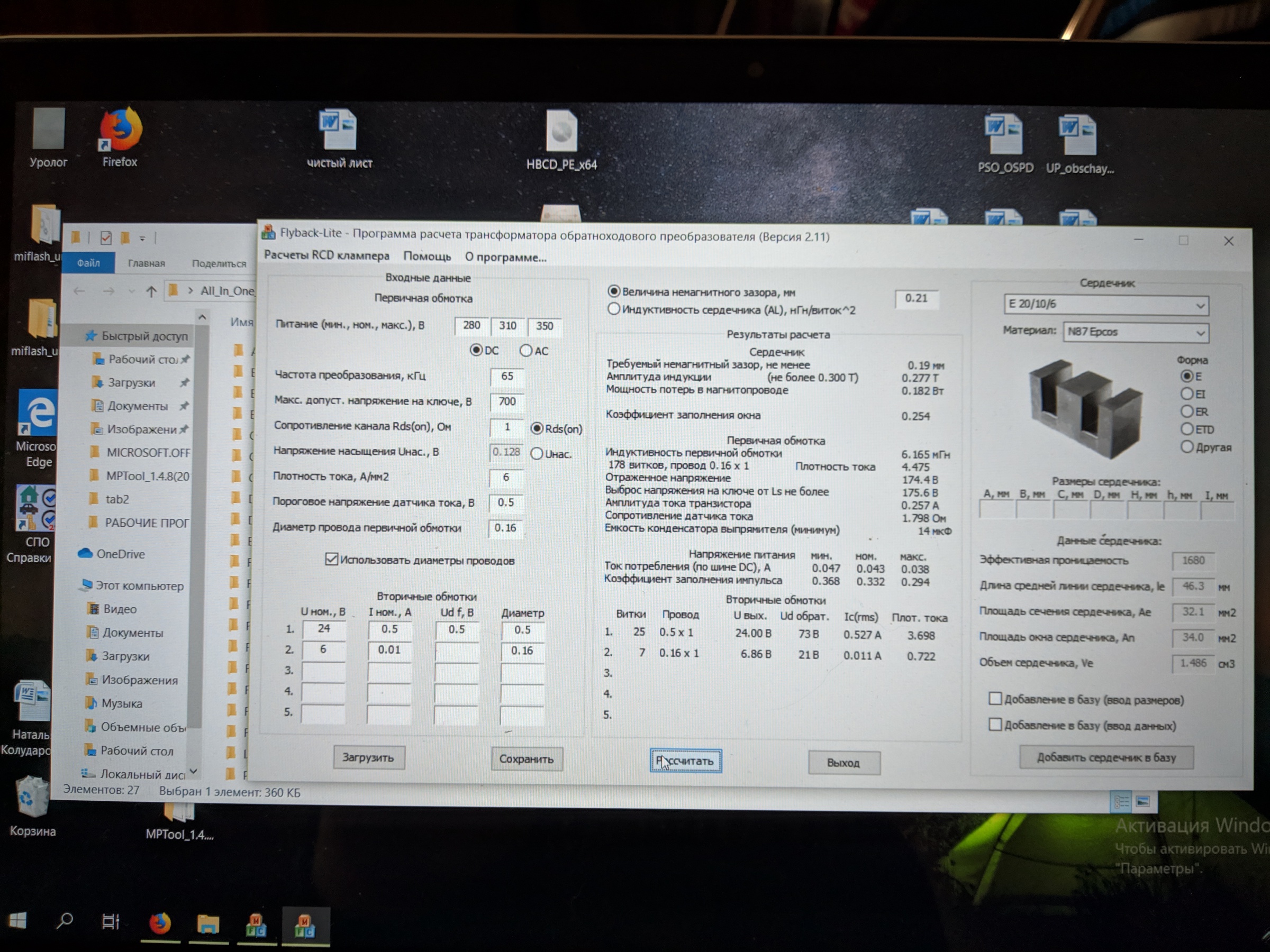1270x952 pixels.
Task: Click Добавить сердечник в базу button
Action: click(1106, 757)
